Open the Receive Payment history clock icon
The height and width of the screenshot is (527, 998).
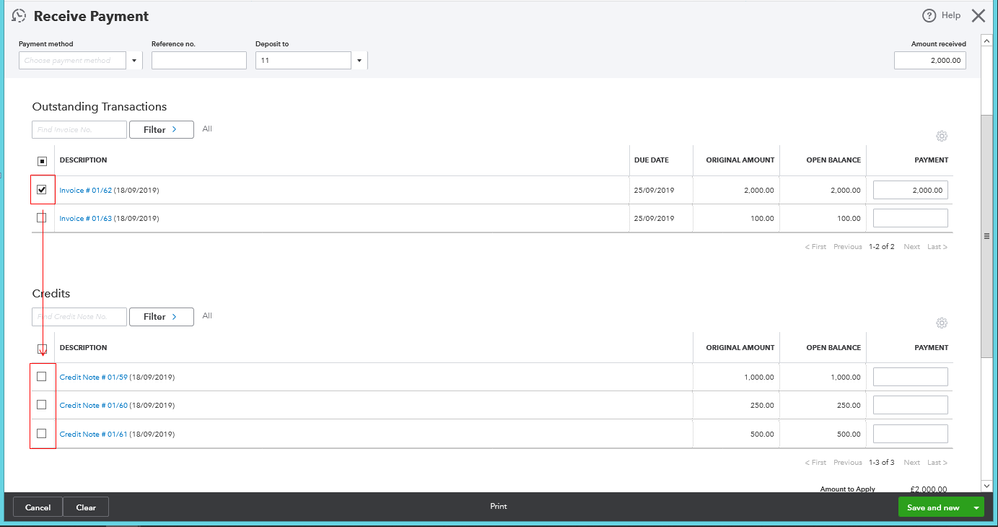pyautogui.click(x=19, y=16)
